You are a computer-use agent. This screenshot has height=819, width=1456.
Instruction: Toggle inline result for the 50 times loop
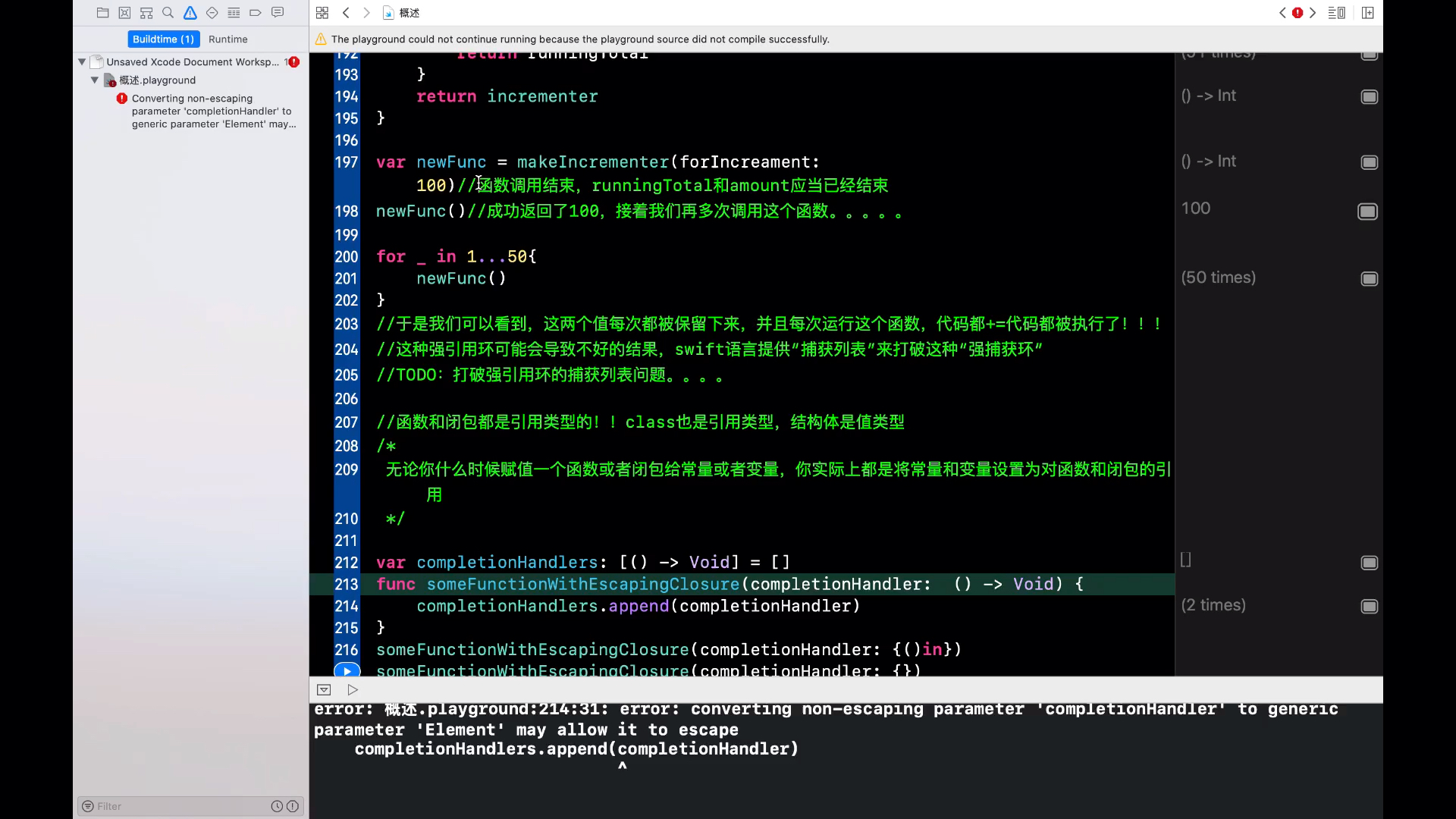click(x=1369, y=279)
